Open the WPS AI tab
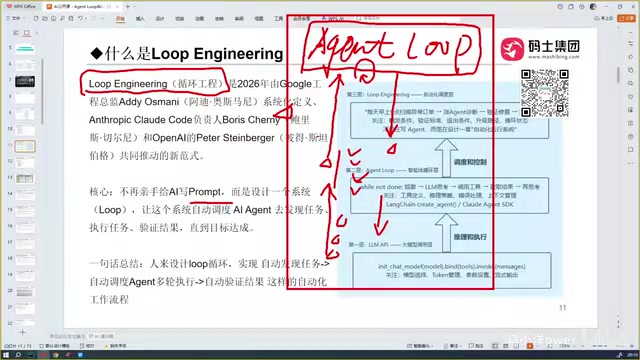640x360 pixels. [333, 18]
